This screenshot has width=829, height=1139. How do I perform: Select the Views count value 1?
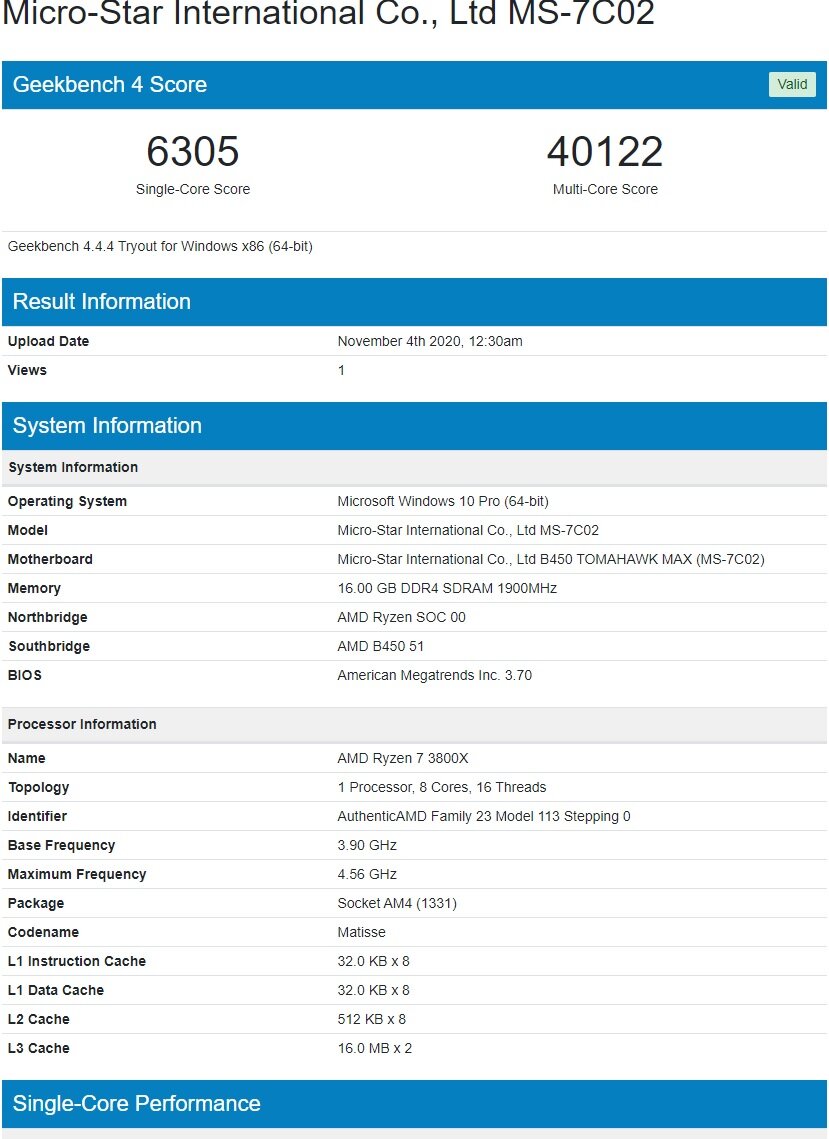[341, 370]
